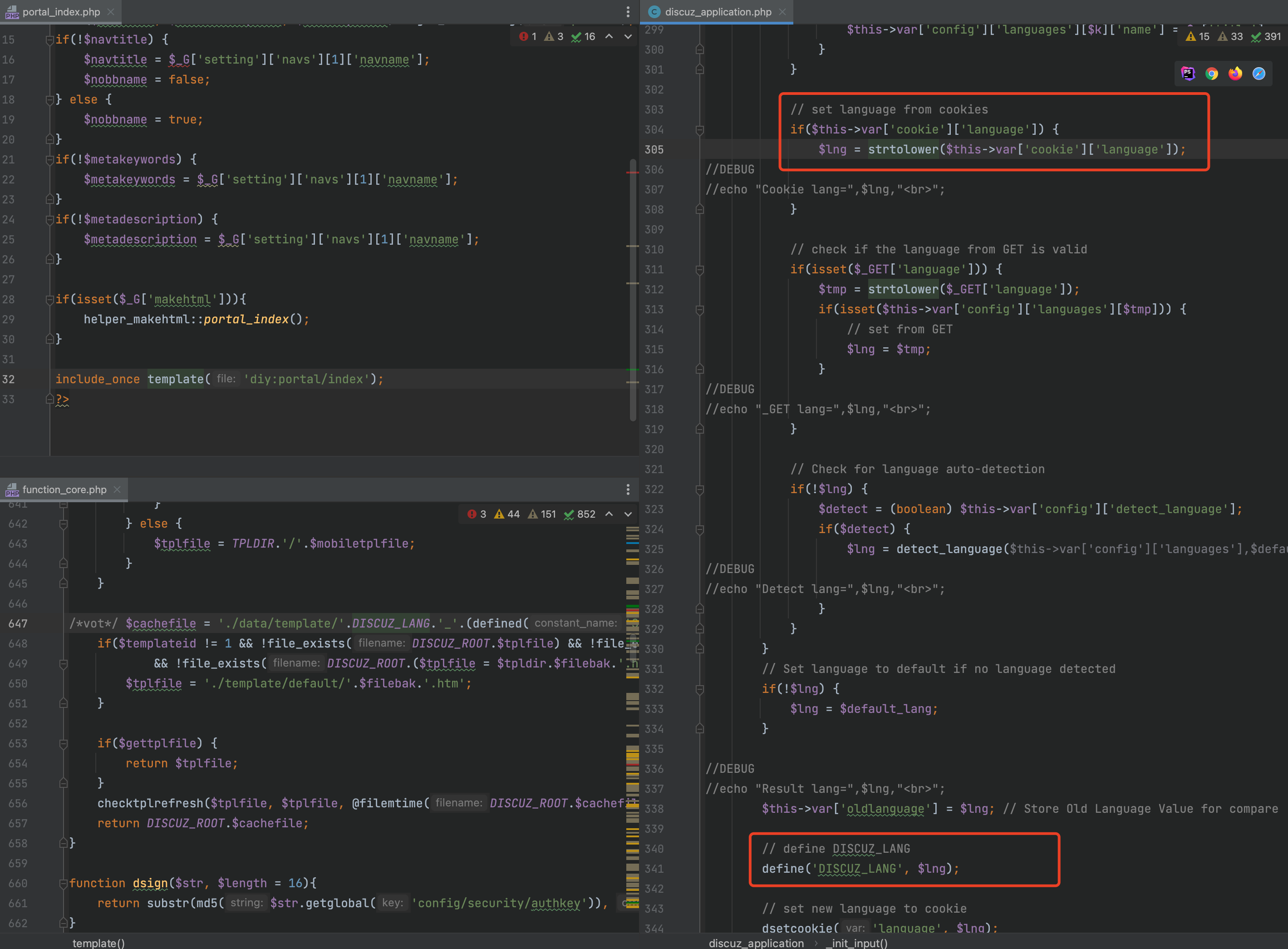Collapse code block at line 24 if(!$metadescription)
1288x949 pixels.
(x=49, y=219)
